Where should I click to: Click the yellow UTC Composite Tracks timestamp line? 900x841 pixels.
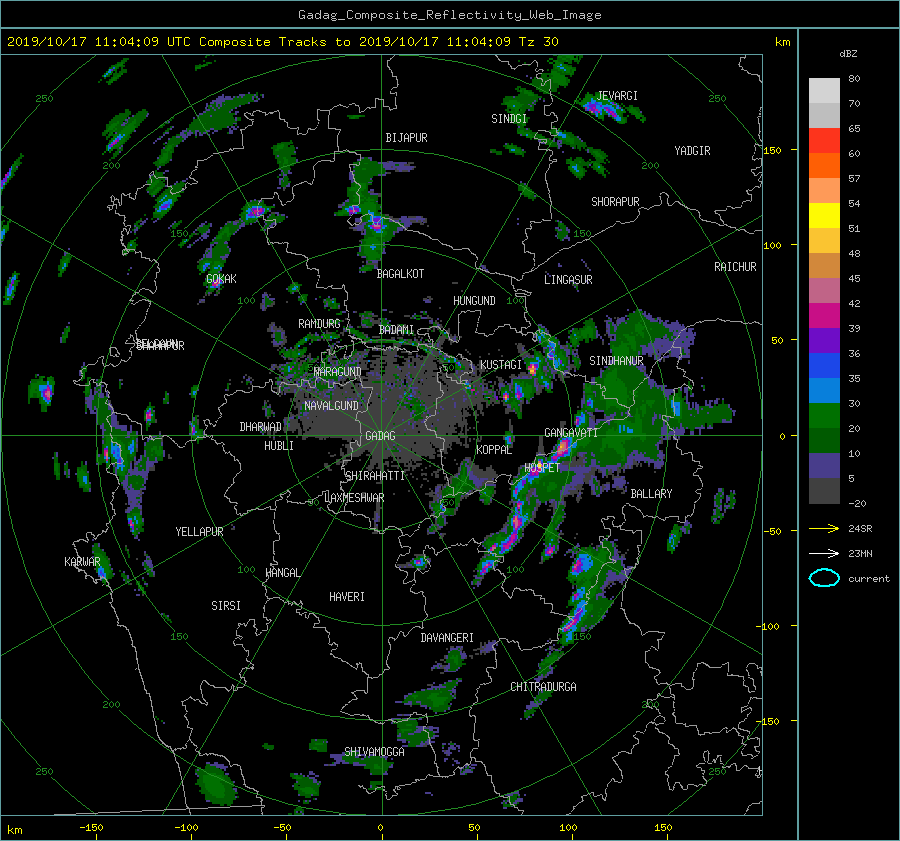click(x=282, y=41)
